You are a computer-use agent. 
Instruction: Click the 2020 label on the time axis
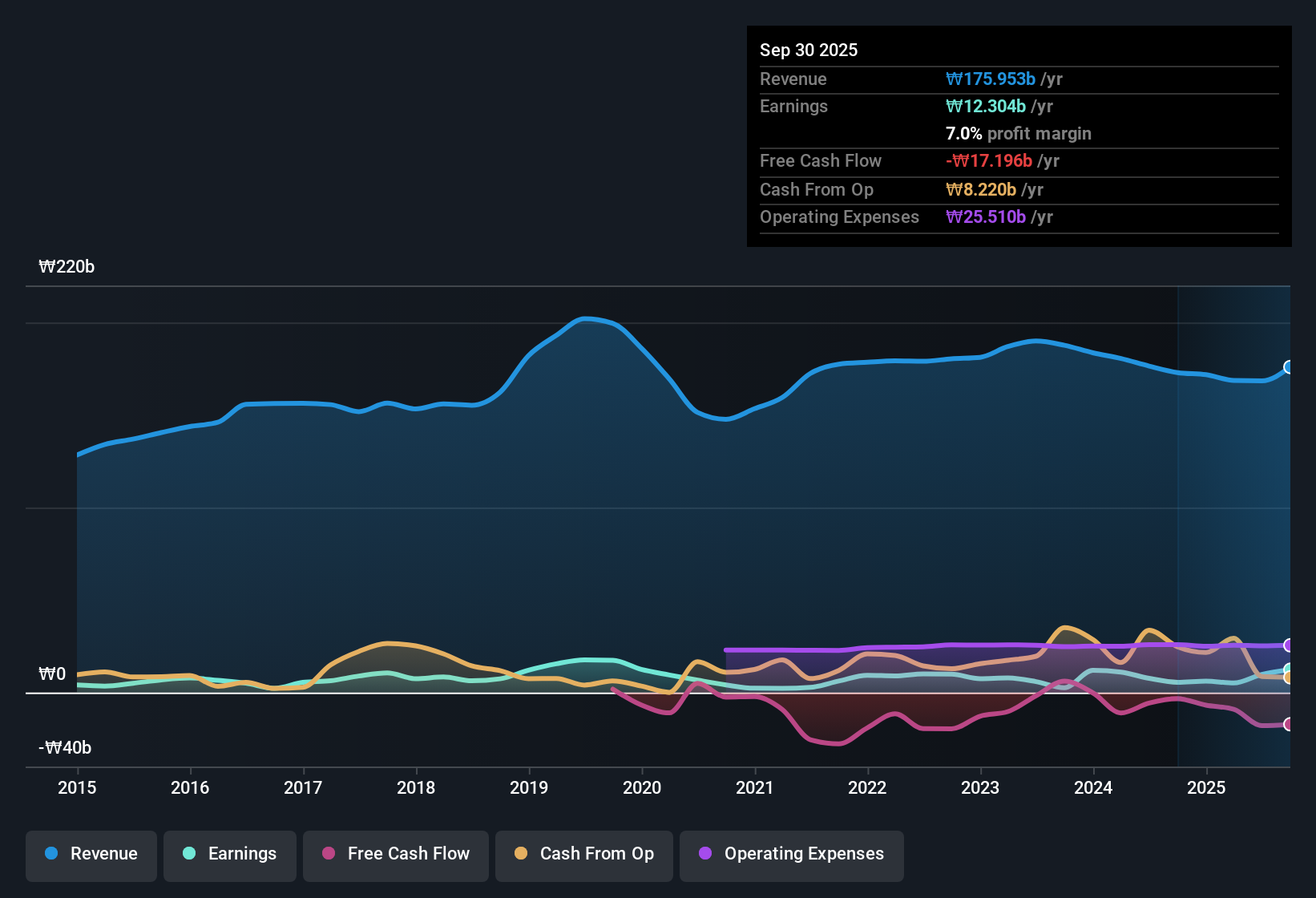coord(642,788)
